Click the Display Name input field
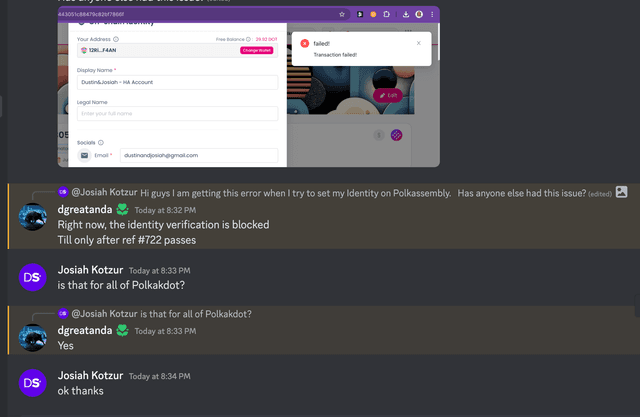Viewport: 640px width, 417px height. [x=177, y=82]
